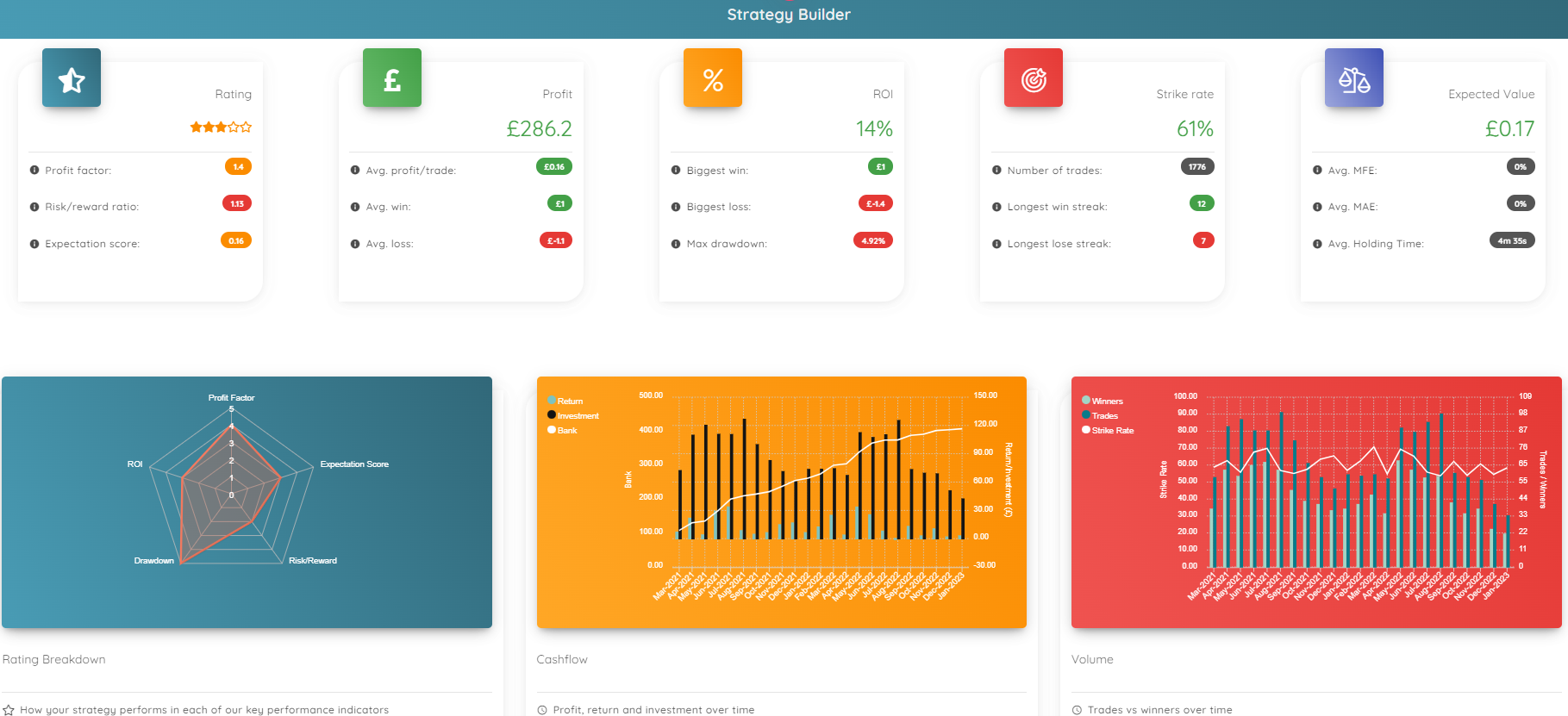Click the orange percent ROI icon

[713, 78]
